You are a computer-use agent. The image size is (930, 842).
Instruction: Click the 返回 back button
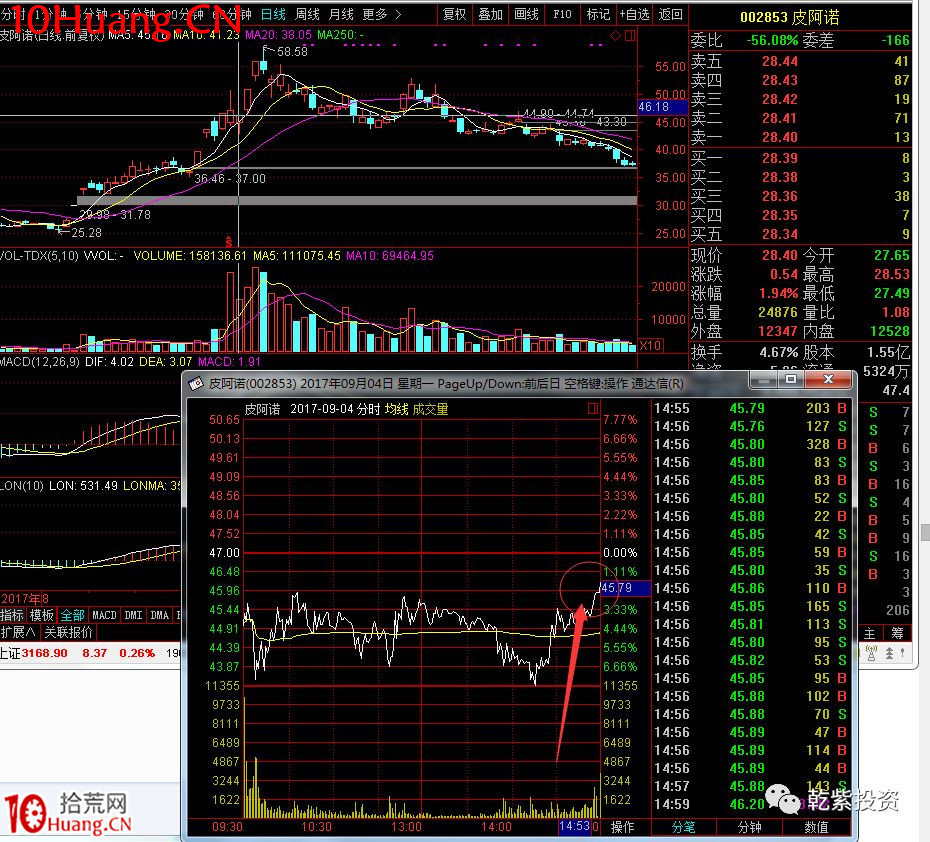pos(670,14)
